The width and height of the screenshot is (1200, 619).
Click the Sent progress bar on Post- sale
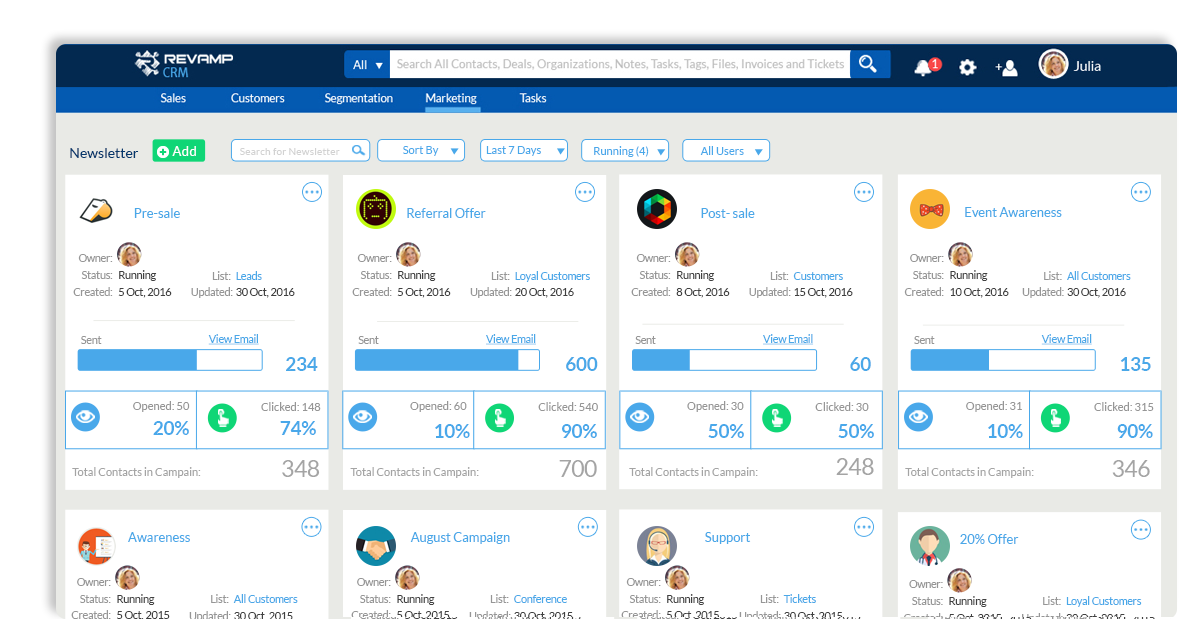(x=725, y=360)
